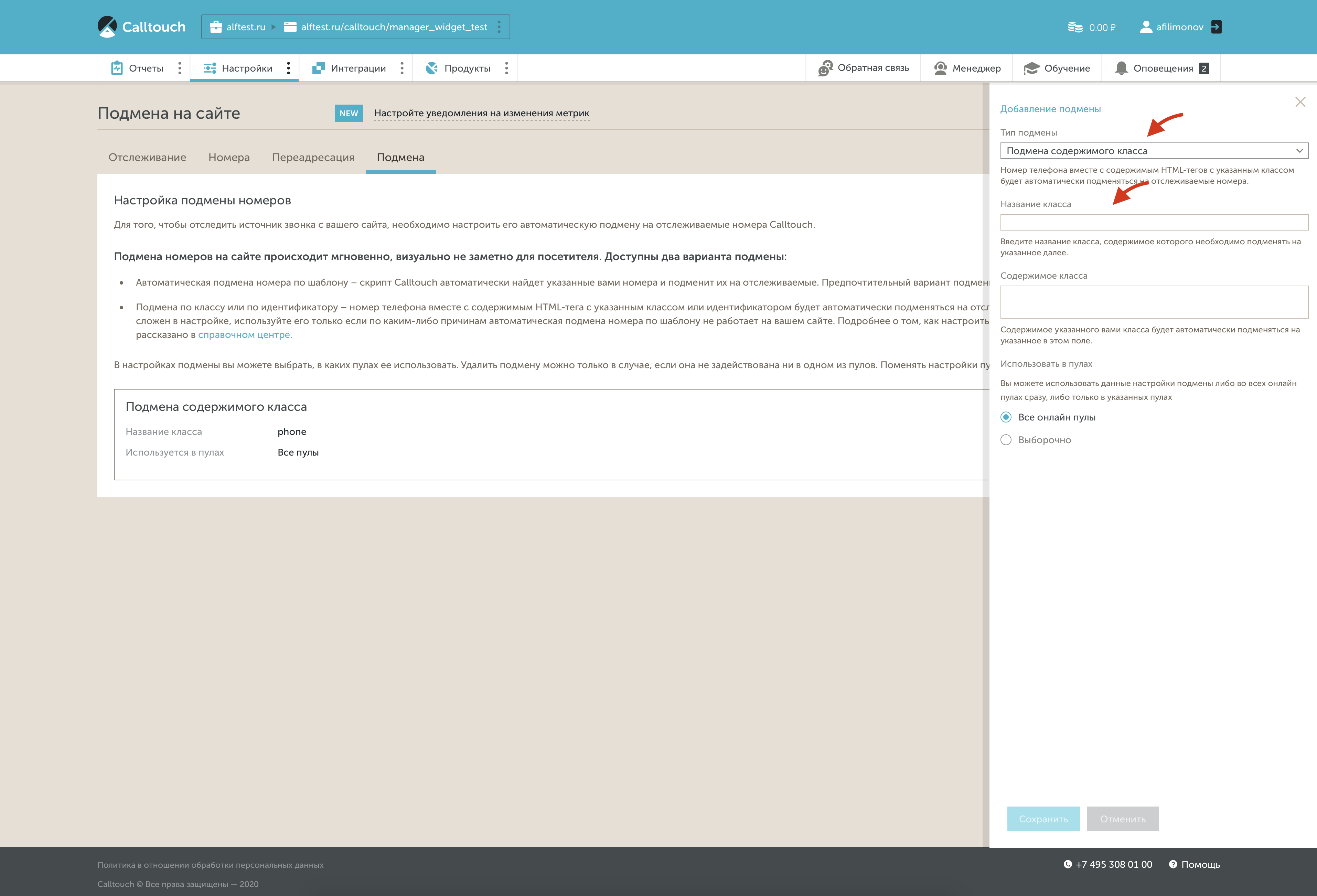
Task: Click the Подмена содержимого класса card title
Action: (216, 406)
